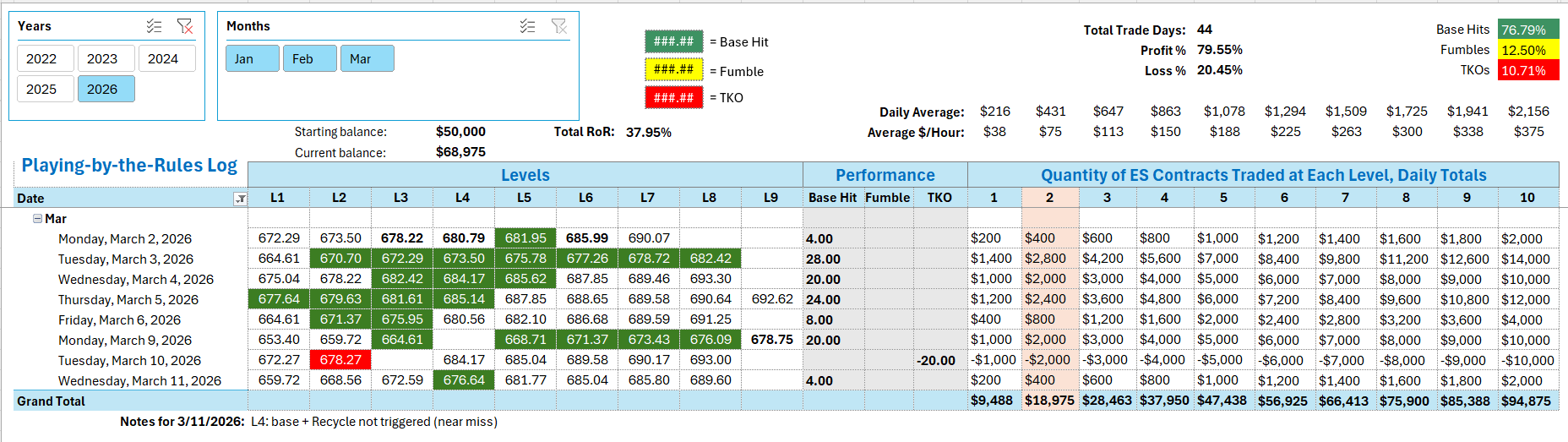Screen dimensions: 1568x442
Task: Filter by Jan in the Months slicer
Action: coord(252,58)
